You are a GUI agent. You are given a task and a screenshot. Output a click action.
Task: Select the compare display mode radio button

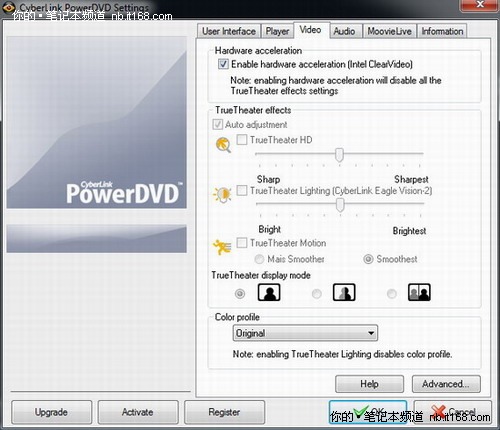click(392, 294)
